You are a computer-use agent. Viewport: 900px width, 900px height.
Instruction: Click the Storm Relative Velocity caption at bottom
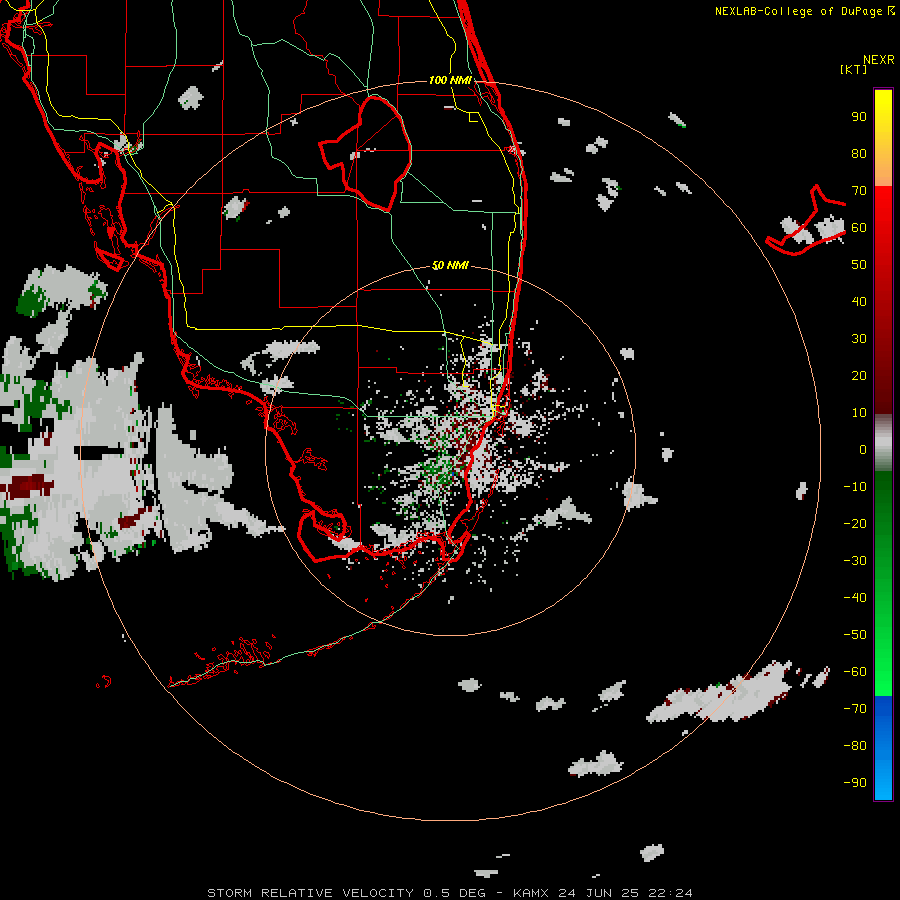click(x=449, y=893)
